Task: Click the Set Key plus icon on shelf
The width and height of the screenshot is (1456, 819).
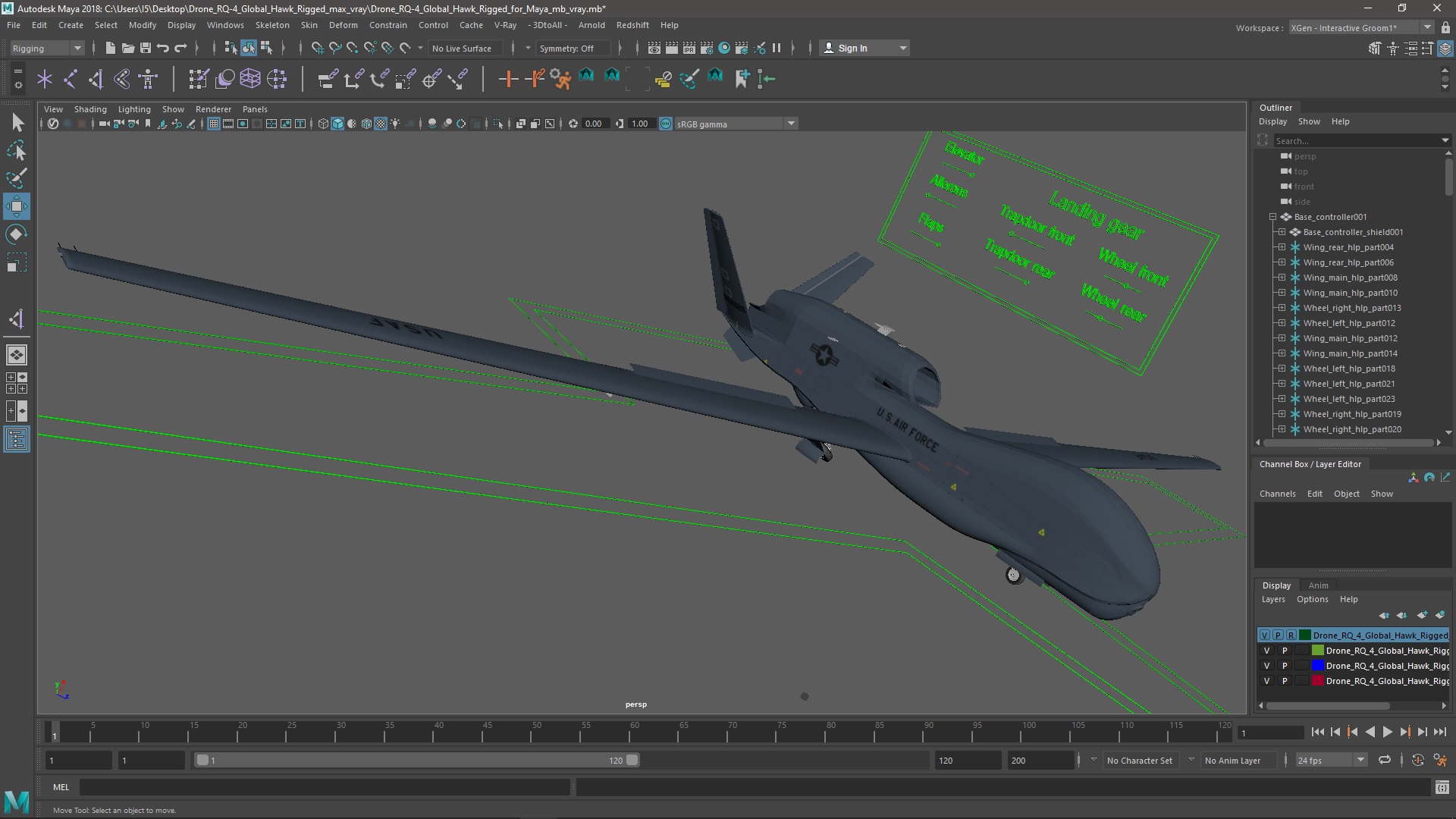Action: tap(508, 79)
